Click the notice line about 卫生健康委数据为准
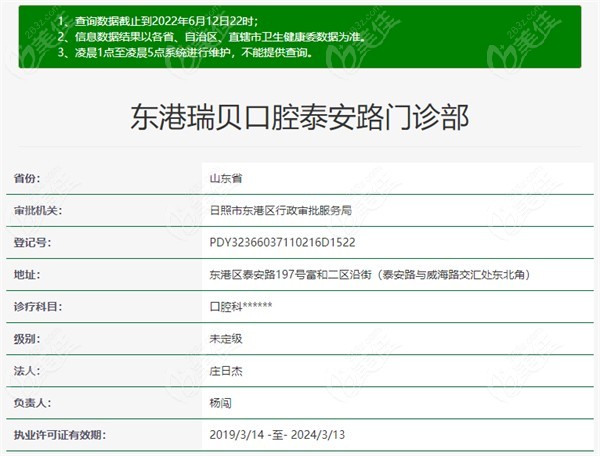Viewport: 600px width, 456px height. 212,37
